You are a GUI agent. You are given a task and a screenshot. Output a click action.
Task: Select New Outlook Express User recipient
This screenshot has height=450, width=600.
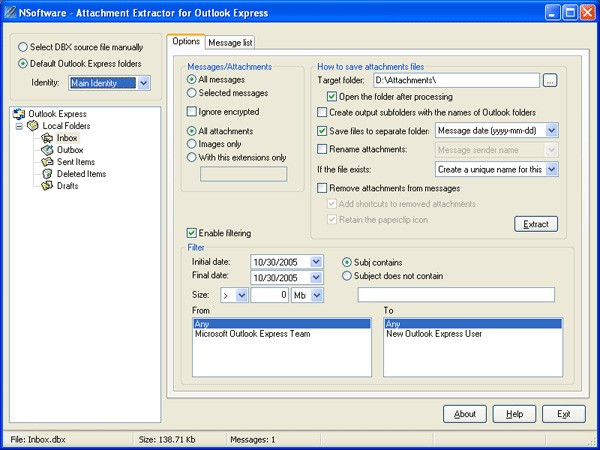pos(473,334)
